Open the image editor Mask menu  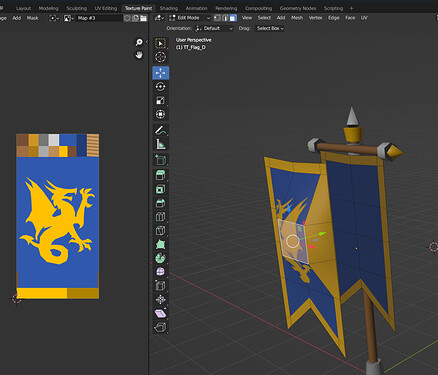32,18
